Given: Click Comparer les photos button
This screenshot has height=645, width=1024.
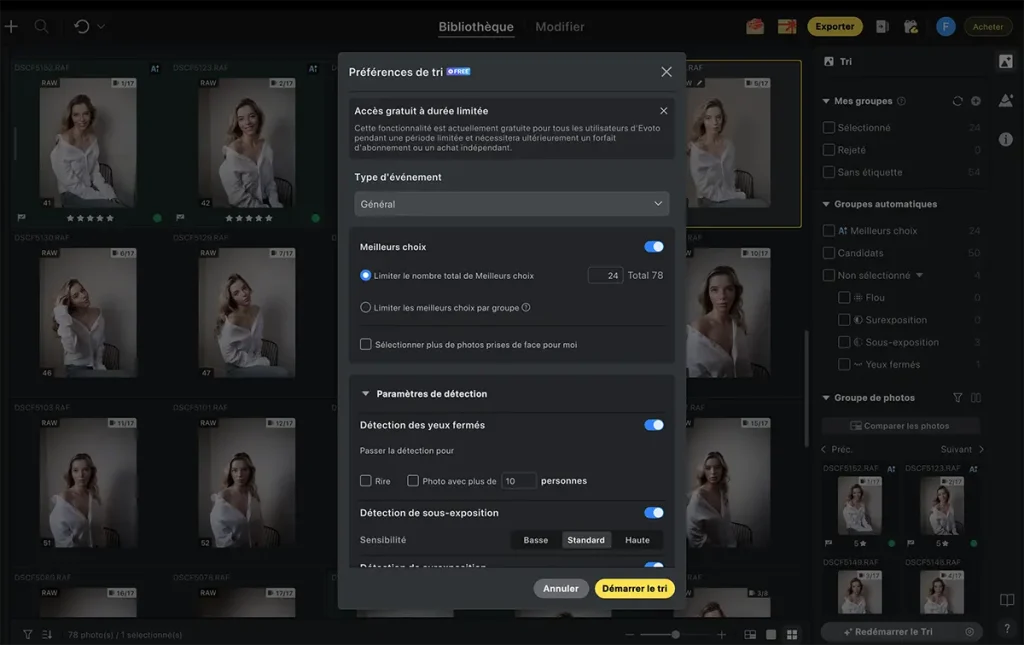Looking at the screenshot, I should coord(900,426).
